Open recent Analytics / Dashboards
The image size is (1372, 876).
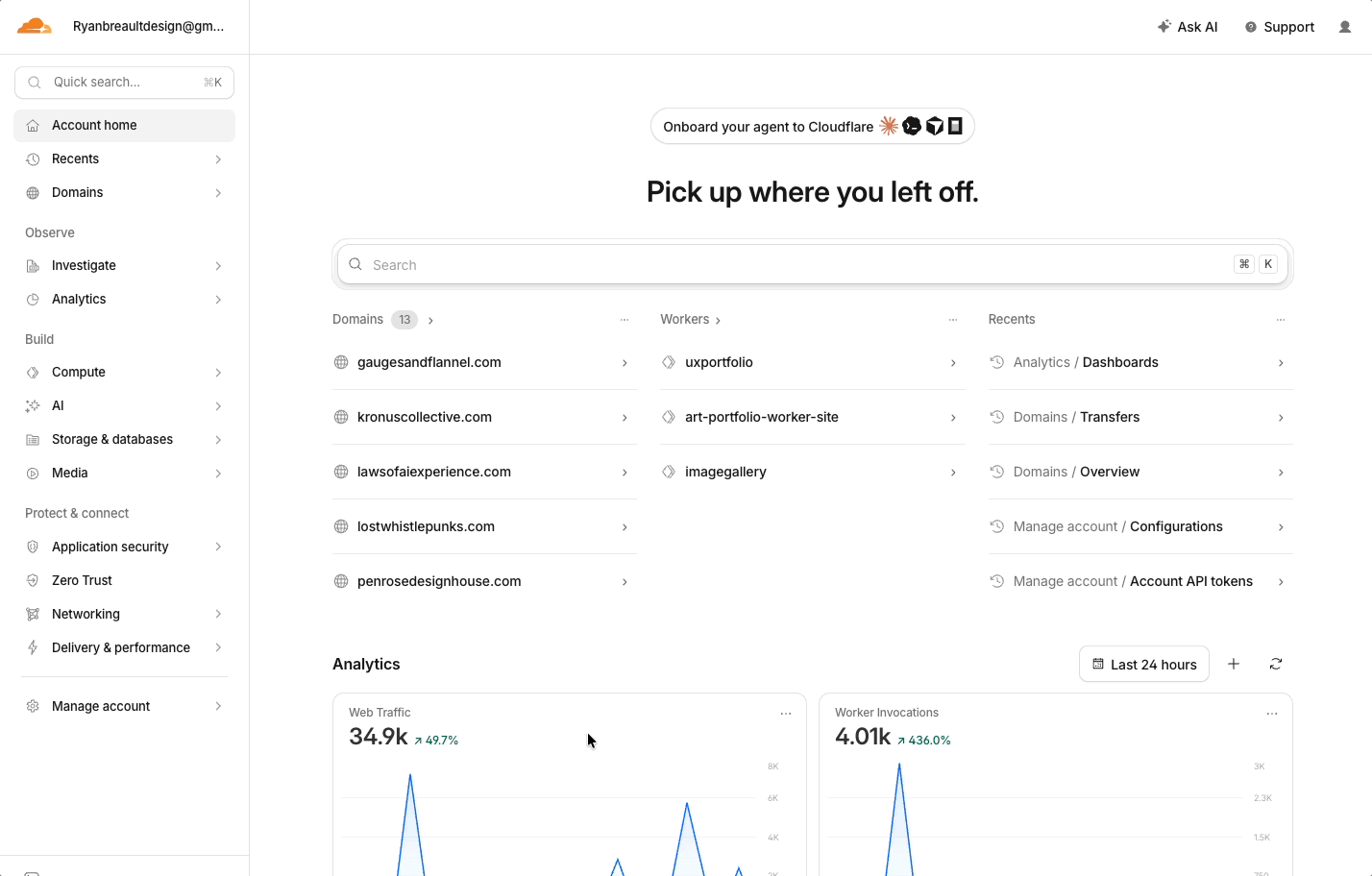point(1140,362)
